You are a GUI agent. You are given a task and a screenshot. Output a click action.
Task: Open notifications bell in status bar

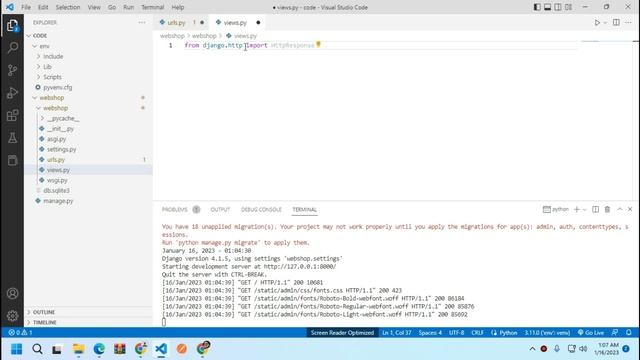point(629,333)
